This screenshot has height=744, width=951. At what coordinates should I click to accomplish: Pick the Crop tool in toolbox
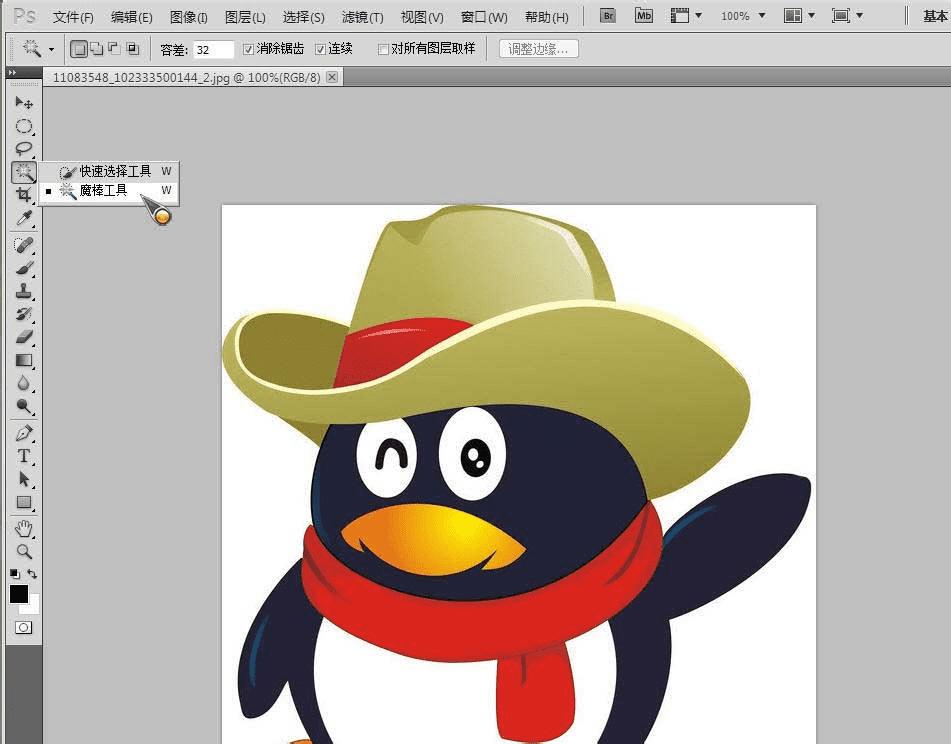tap(24, 195)
